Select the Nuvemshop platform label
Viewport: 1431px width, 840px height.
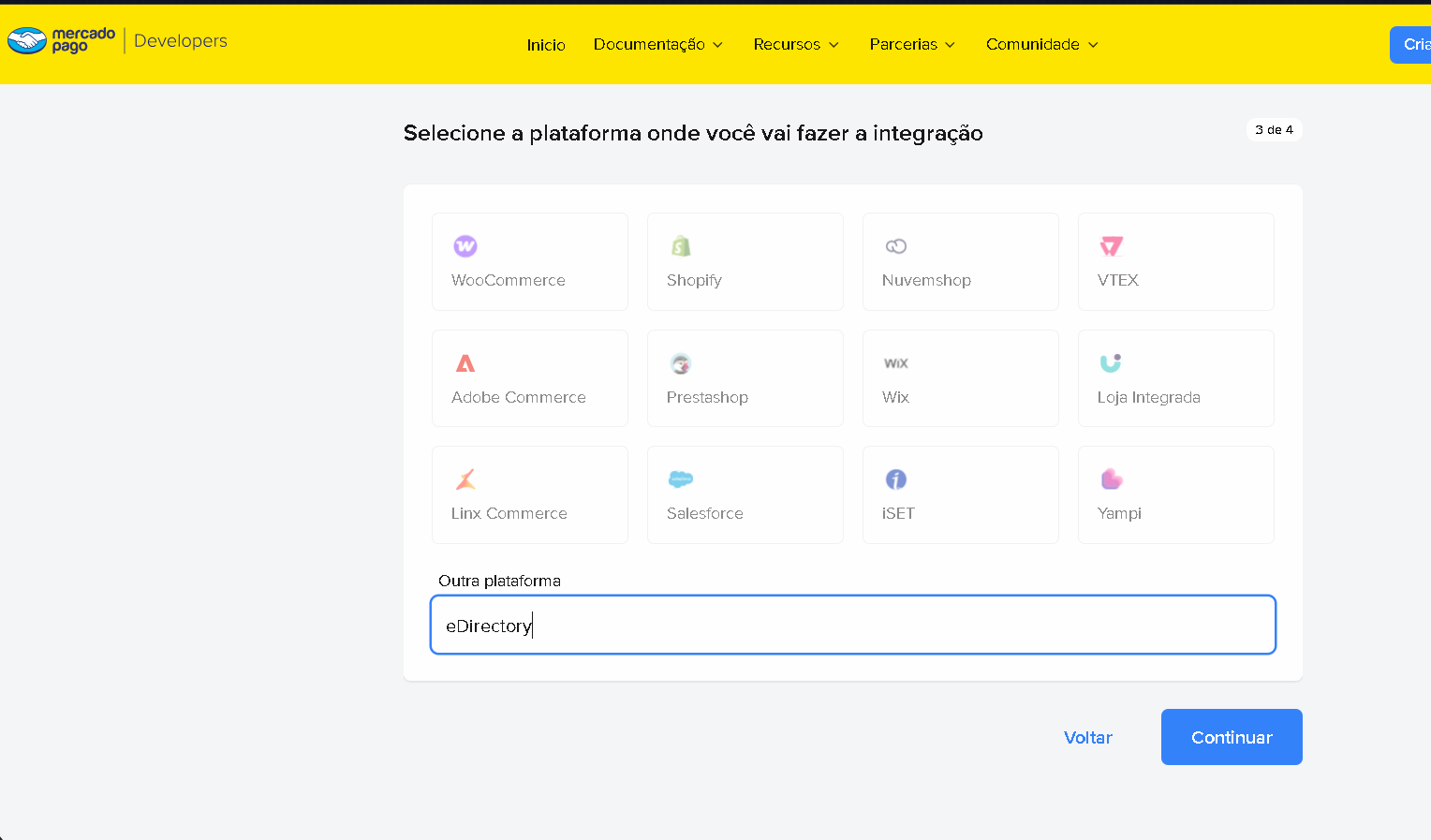click(x=926, y=280)
